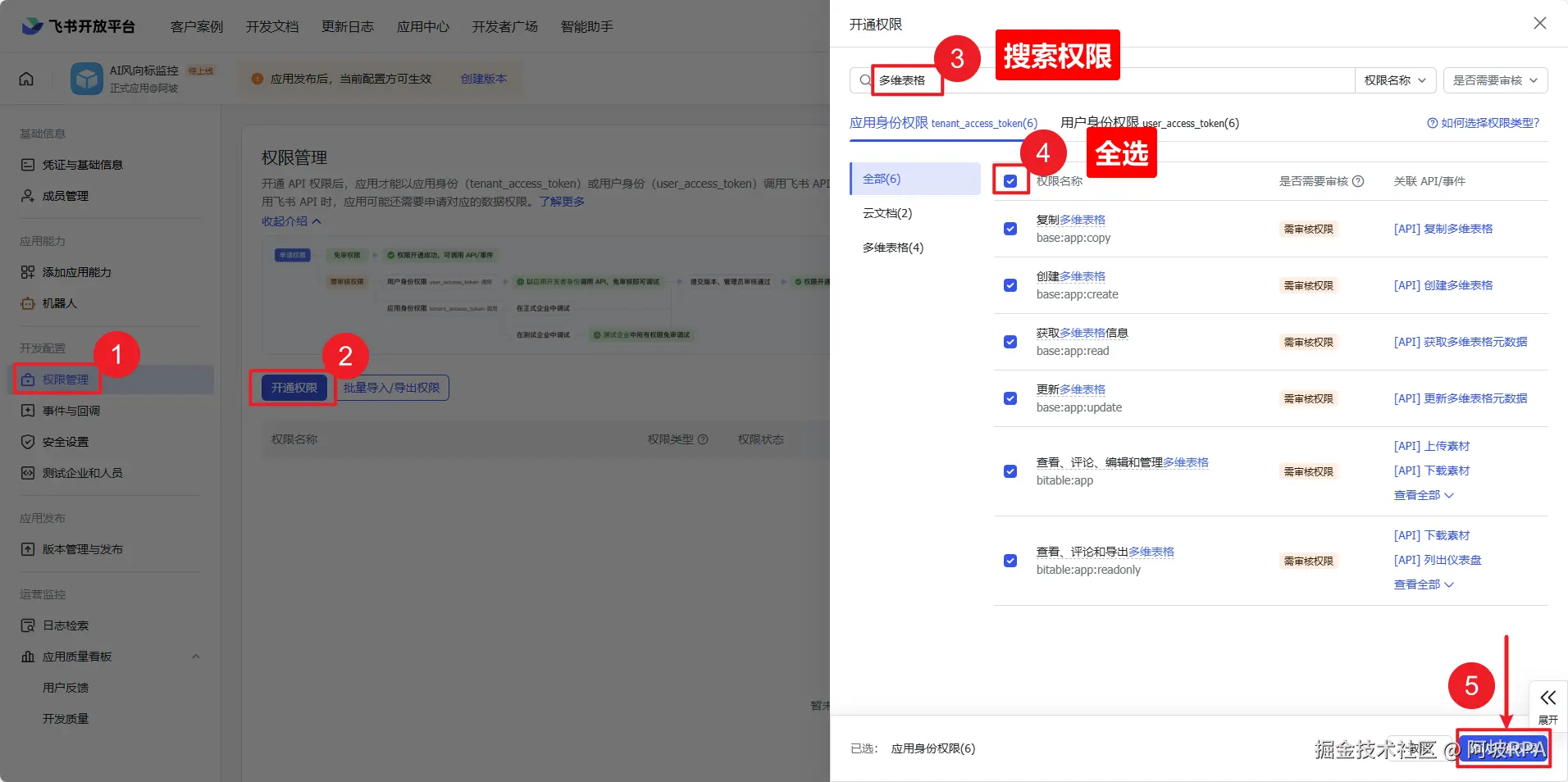Click the 安全设置 shield icon
Screen dimensions: 1568x782
pyautogui.click(x=28, y=442)
